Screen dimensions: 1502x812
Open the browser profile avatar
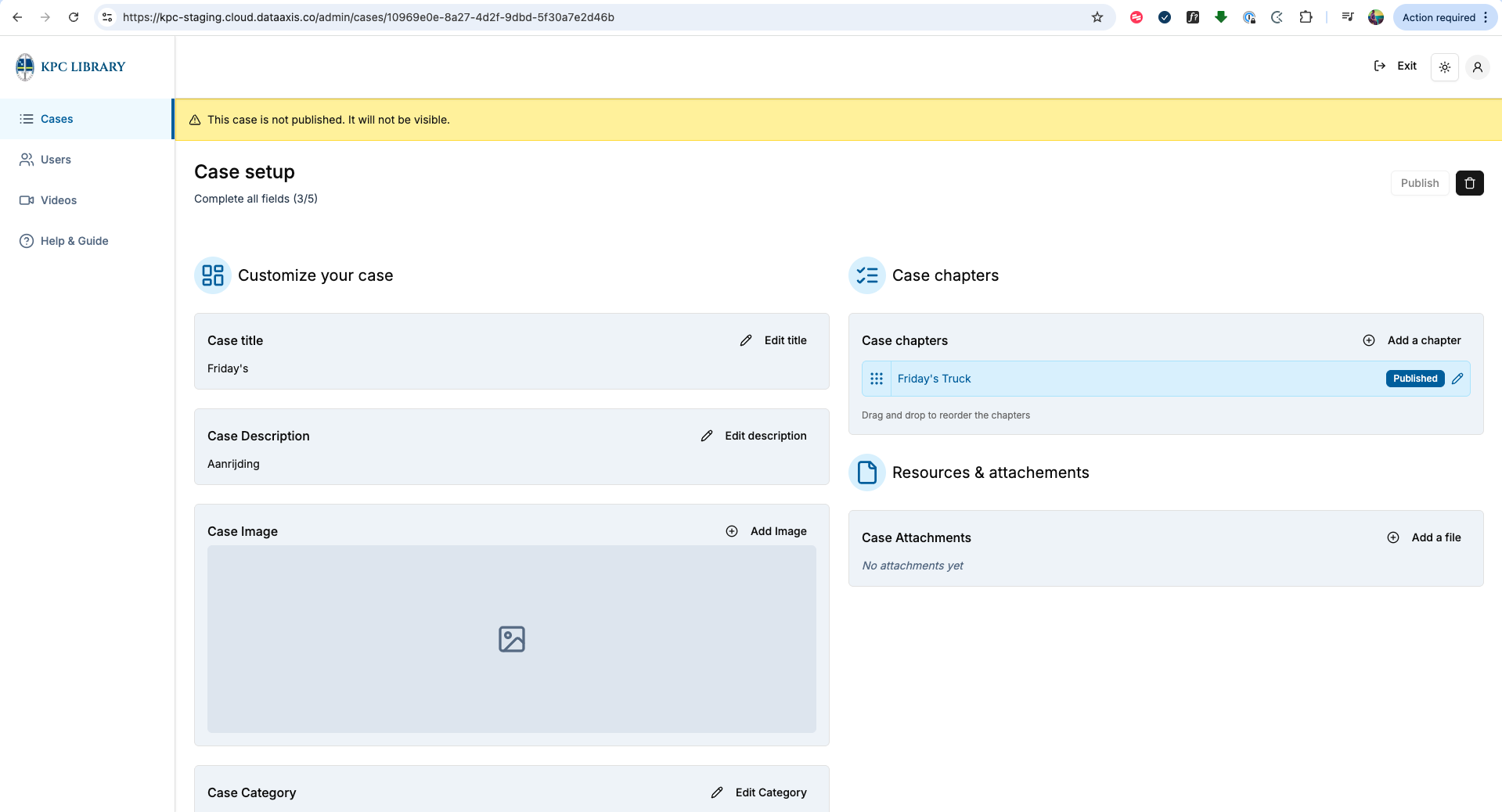pyautogui.click(x=1376, y=17)
